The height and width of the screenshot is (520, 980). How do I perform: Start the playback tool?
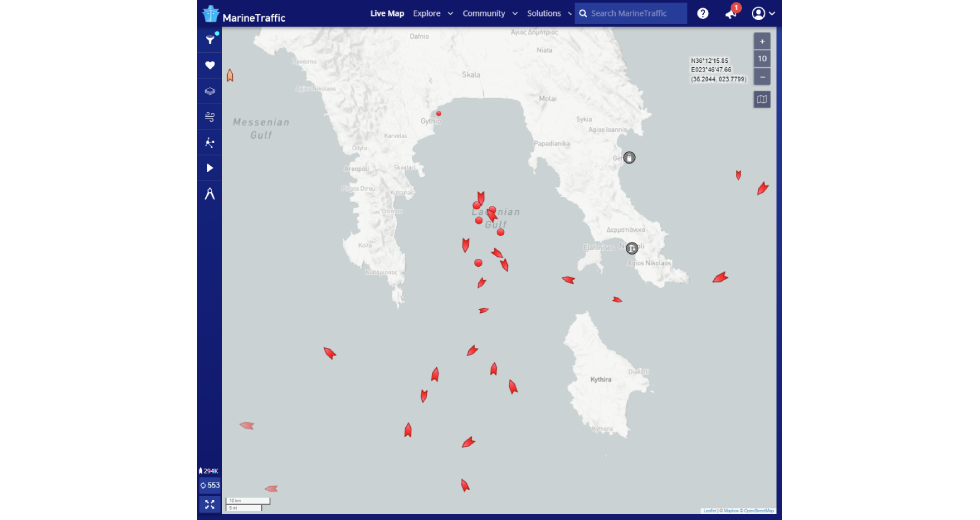pos(210,168)
